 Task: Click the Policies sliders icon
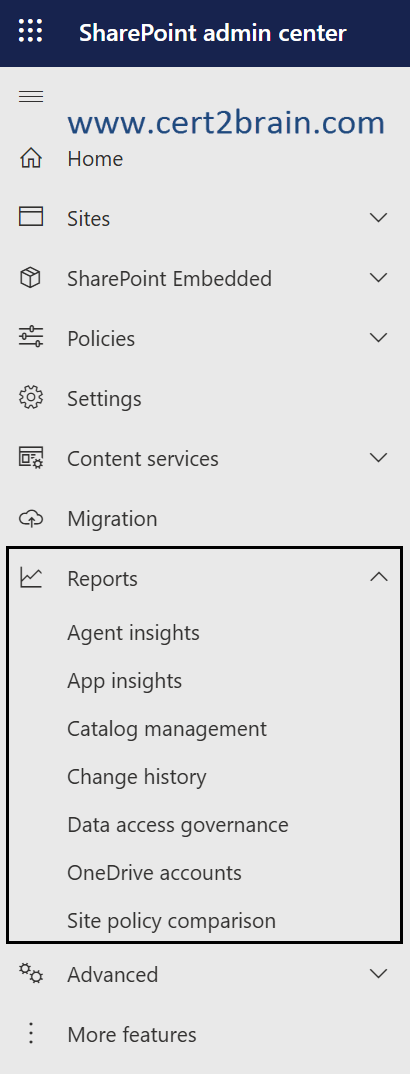click(31, 338)
